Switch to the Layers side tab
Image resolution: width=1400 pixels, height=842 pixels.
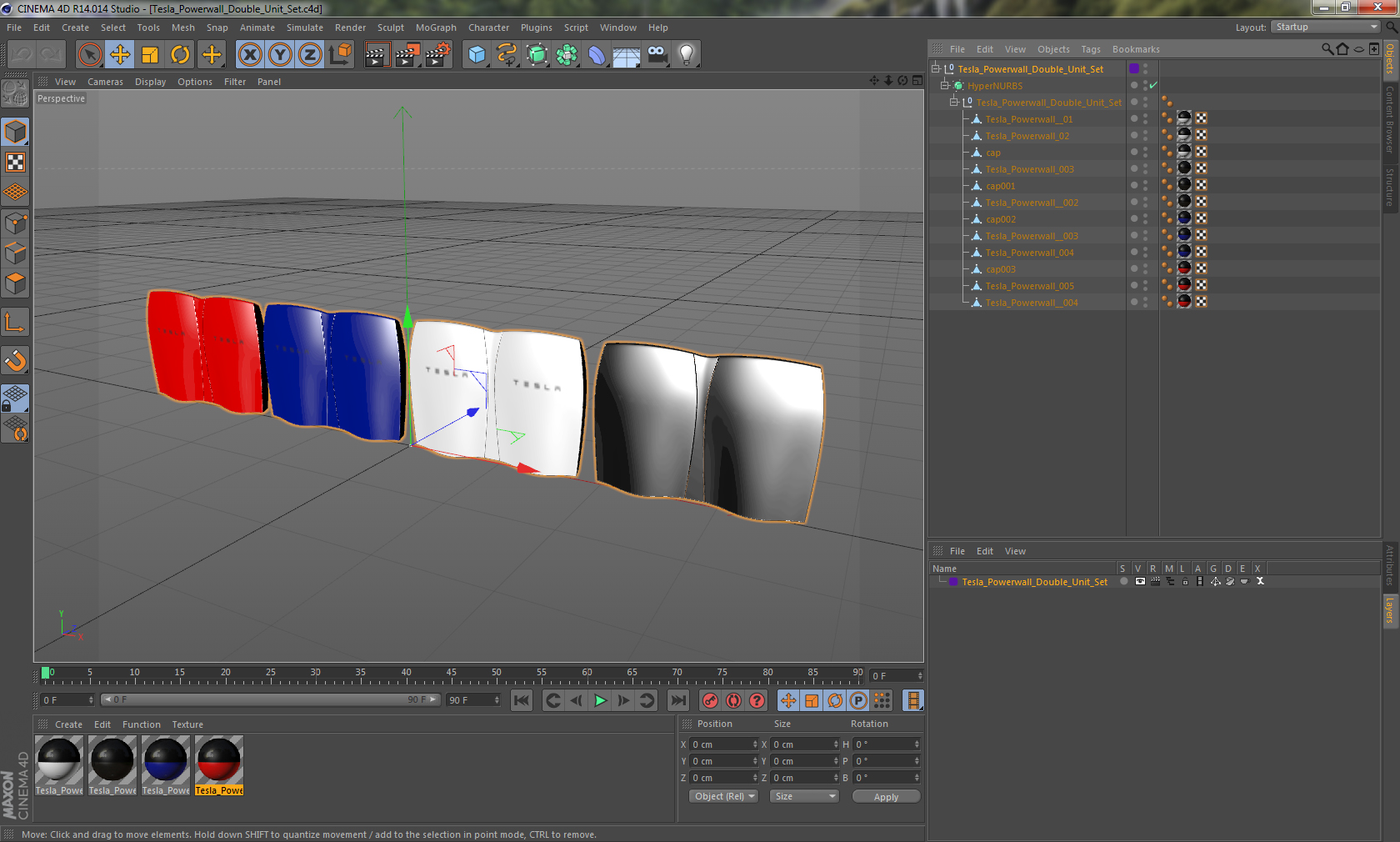click(1390, 610)
